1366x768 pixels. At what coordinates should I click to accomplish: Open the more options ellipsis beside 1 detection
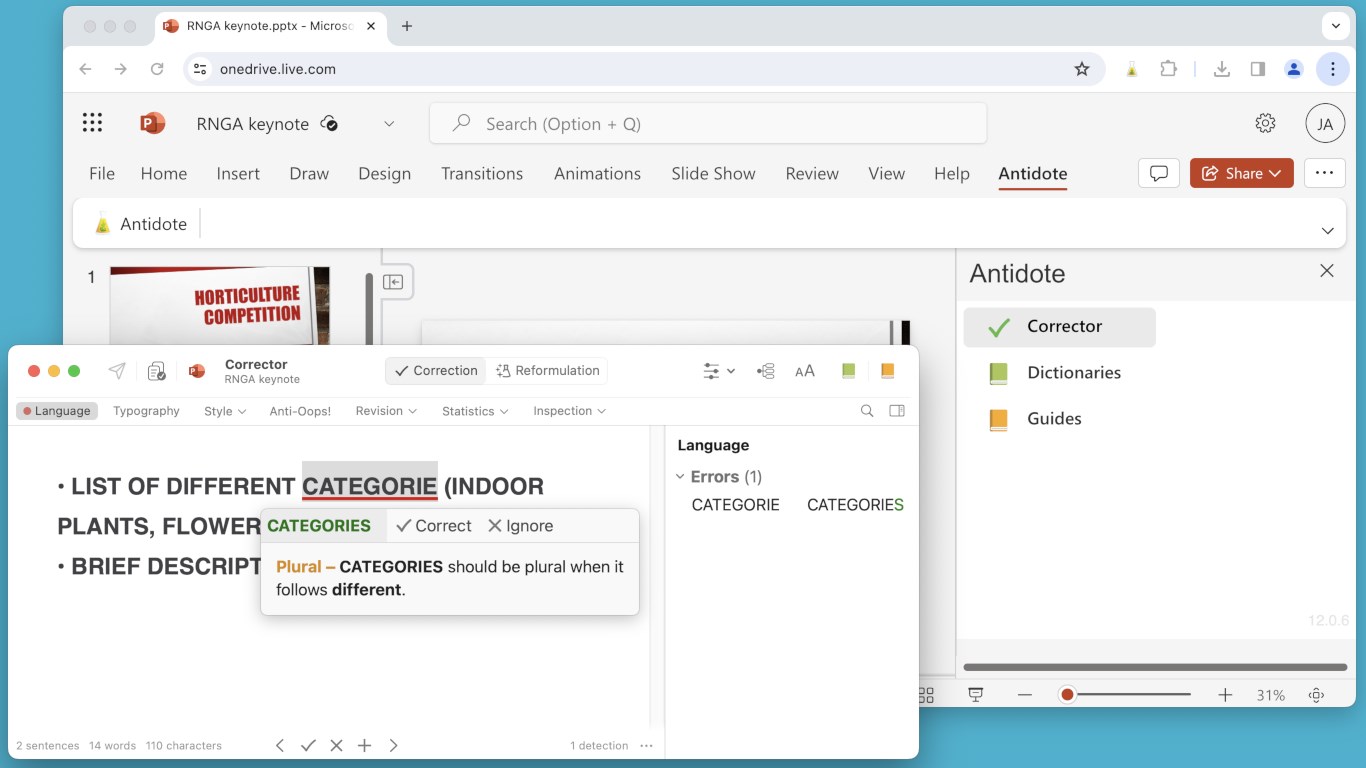click(646, 746)
